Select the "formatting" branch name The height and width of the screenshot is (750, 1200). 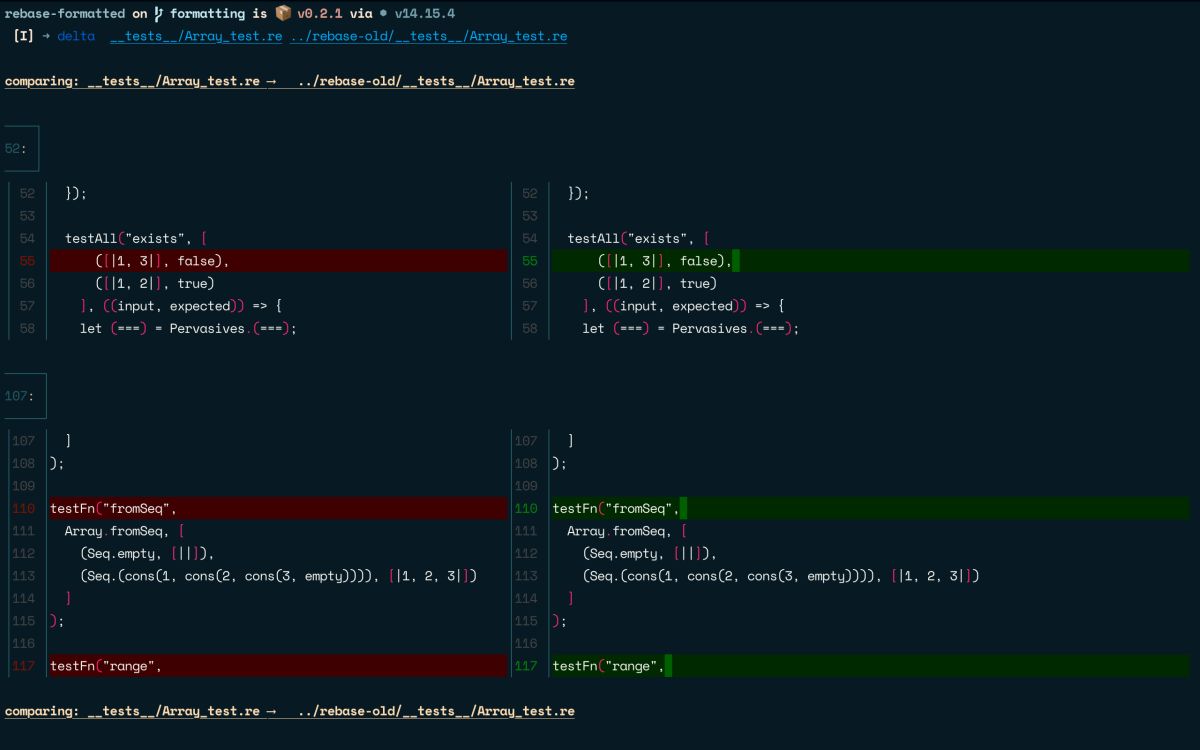pyautogui.click(x=207, y=14)
